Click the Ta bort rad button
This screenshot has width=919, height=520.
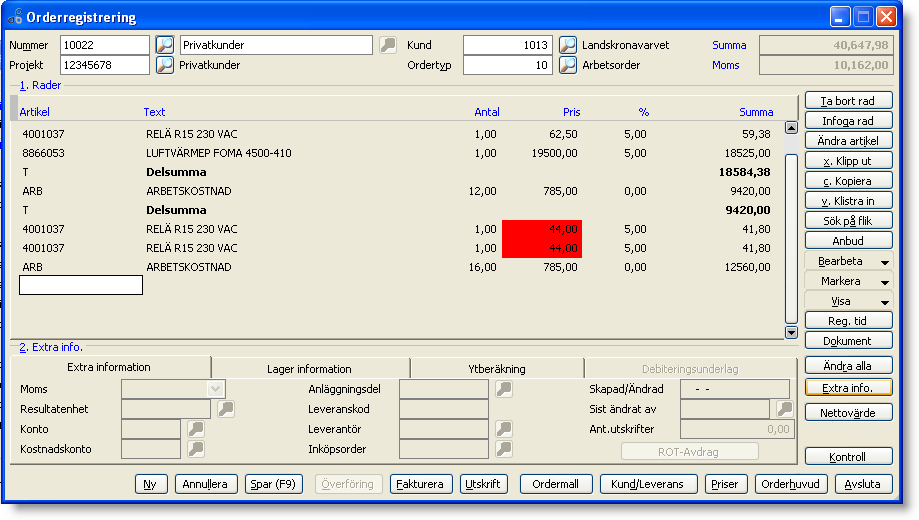click(x=849, y=101)
